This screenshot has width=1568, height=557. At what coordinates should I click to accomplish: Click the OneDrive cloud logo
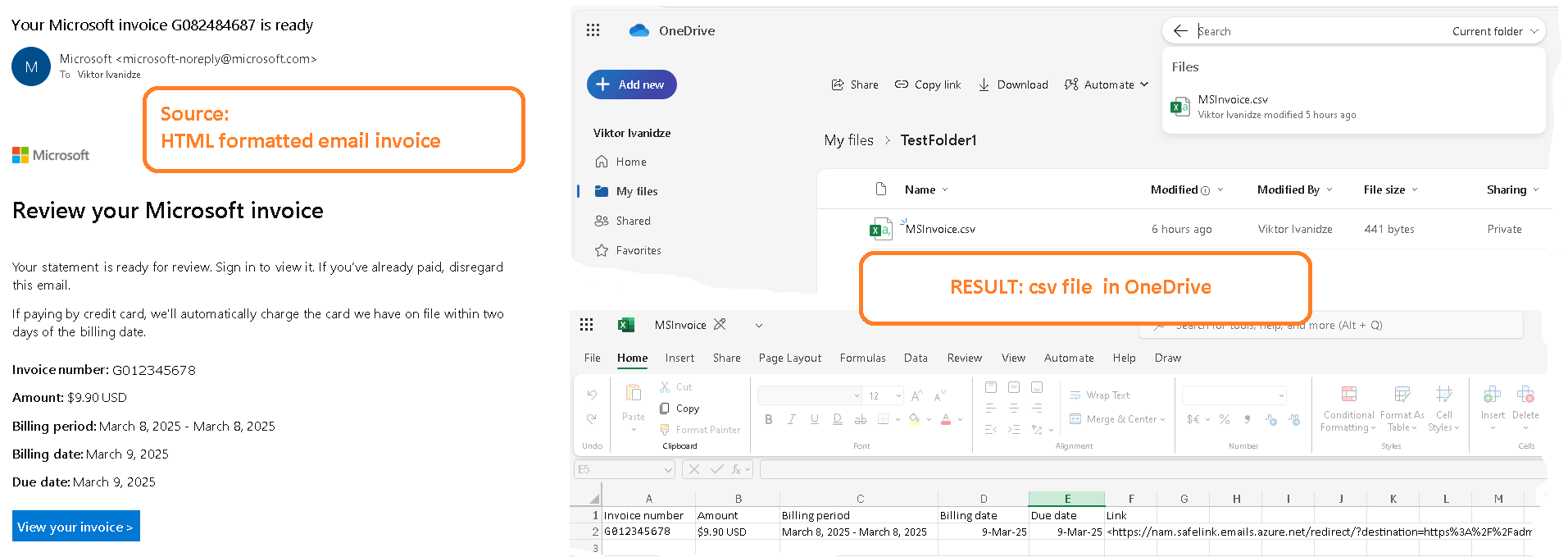[x=639, y=30]
